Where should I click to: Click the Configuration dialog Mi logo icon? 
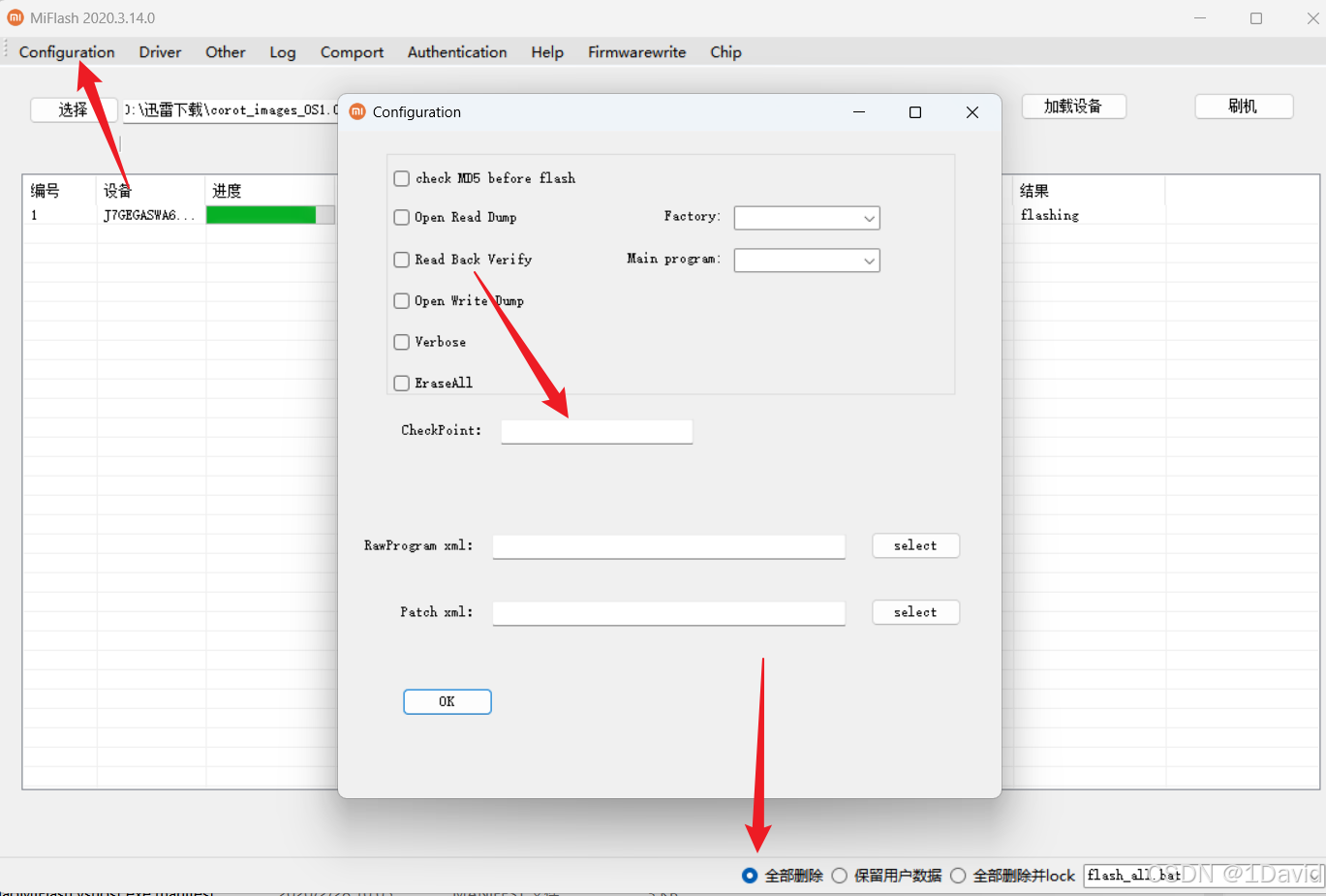pos(357,111)
